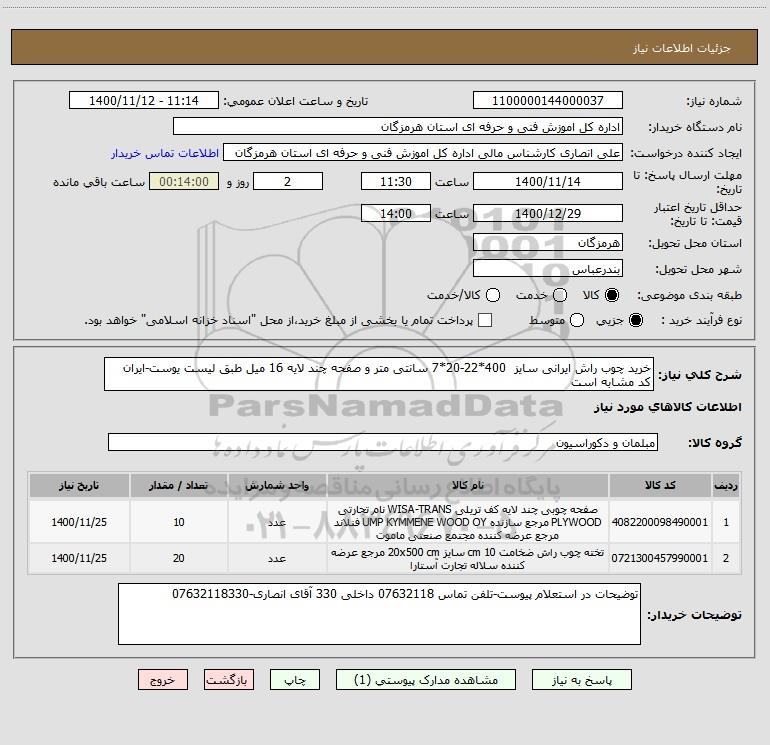Click the کد کالا column header
This screenshot has height=745, width=770.
[x=660, y=486]
